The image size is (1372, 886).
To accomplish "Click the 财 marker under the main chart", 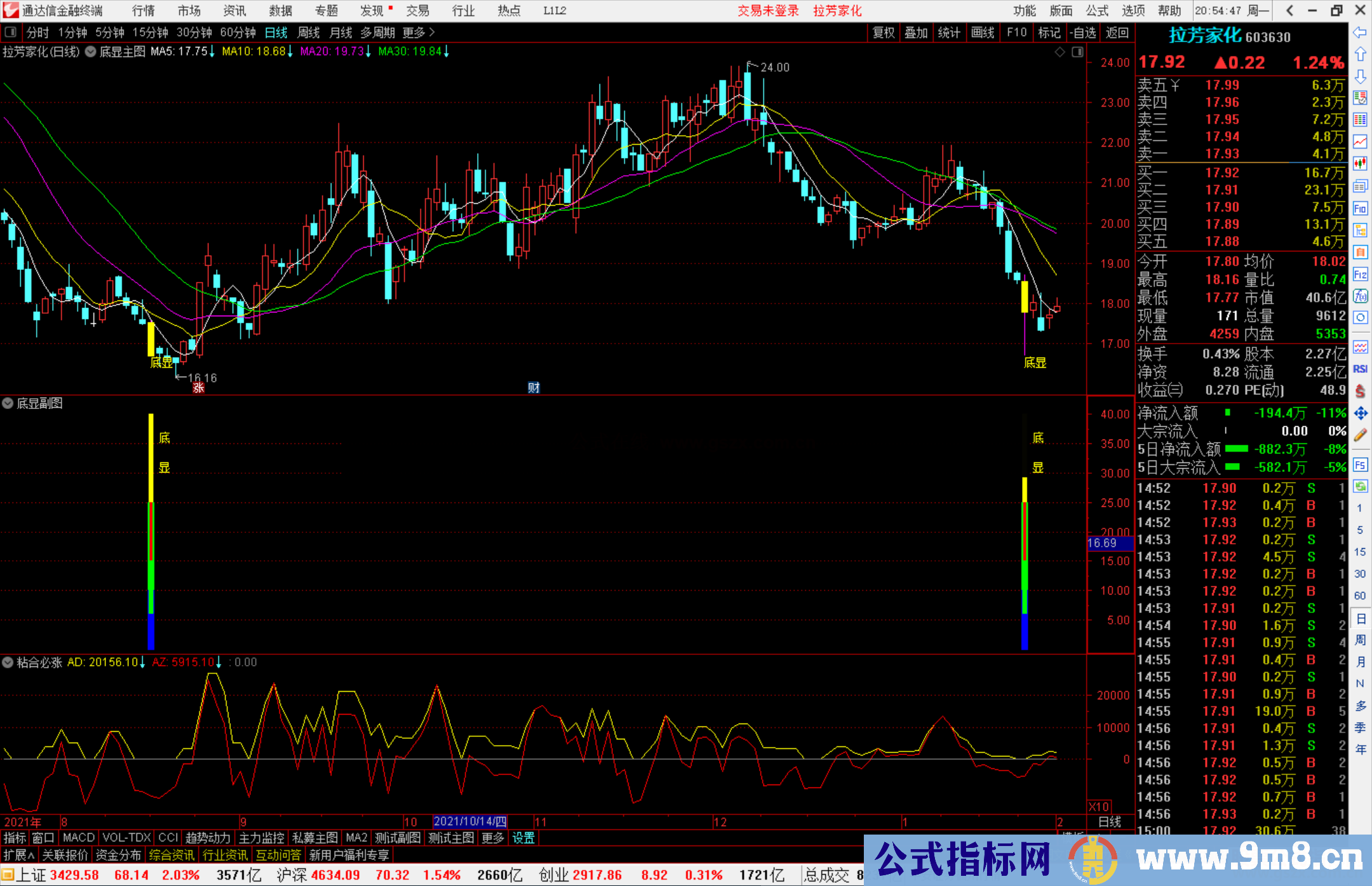I will point(534,387).
